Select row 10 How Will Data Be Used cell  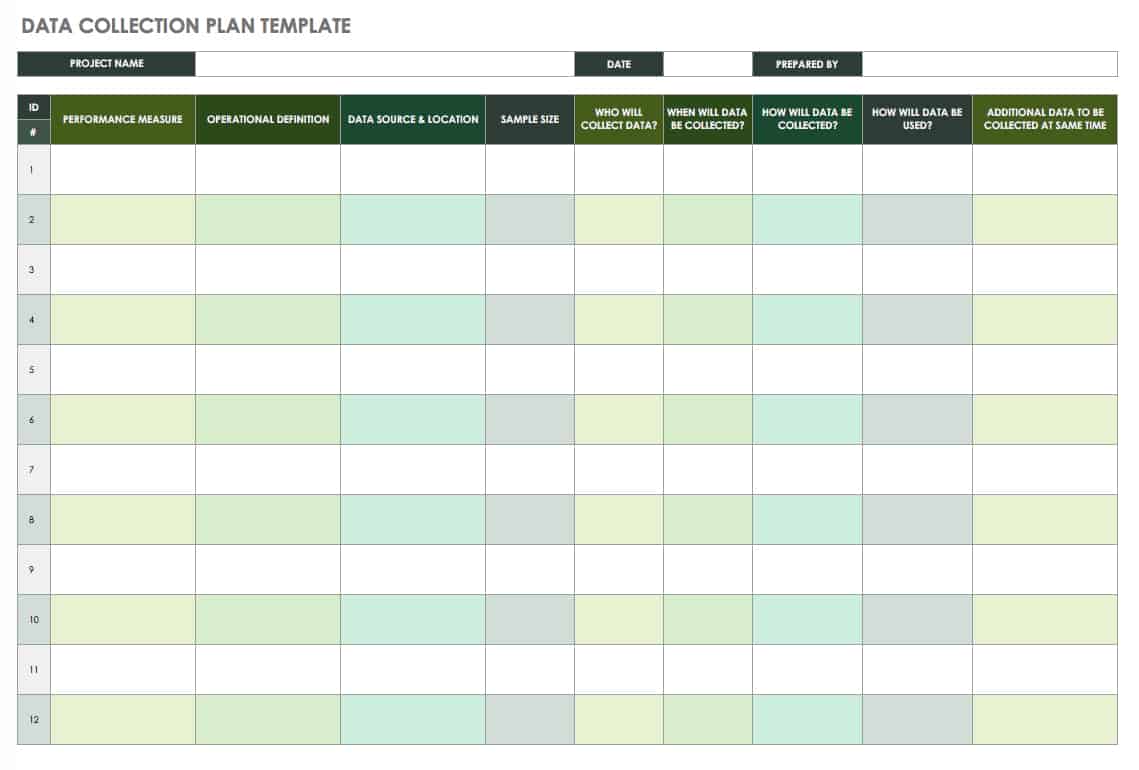[x=917, y=620]
